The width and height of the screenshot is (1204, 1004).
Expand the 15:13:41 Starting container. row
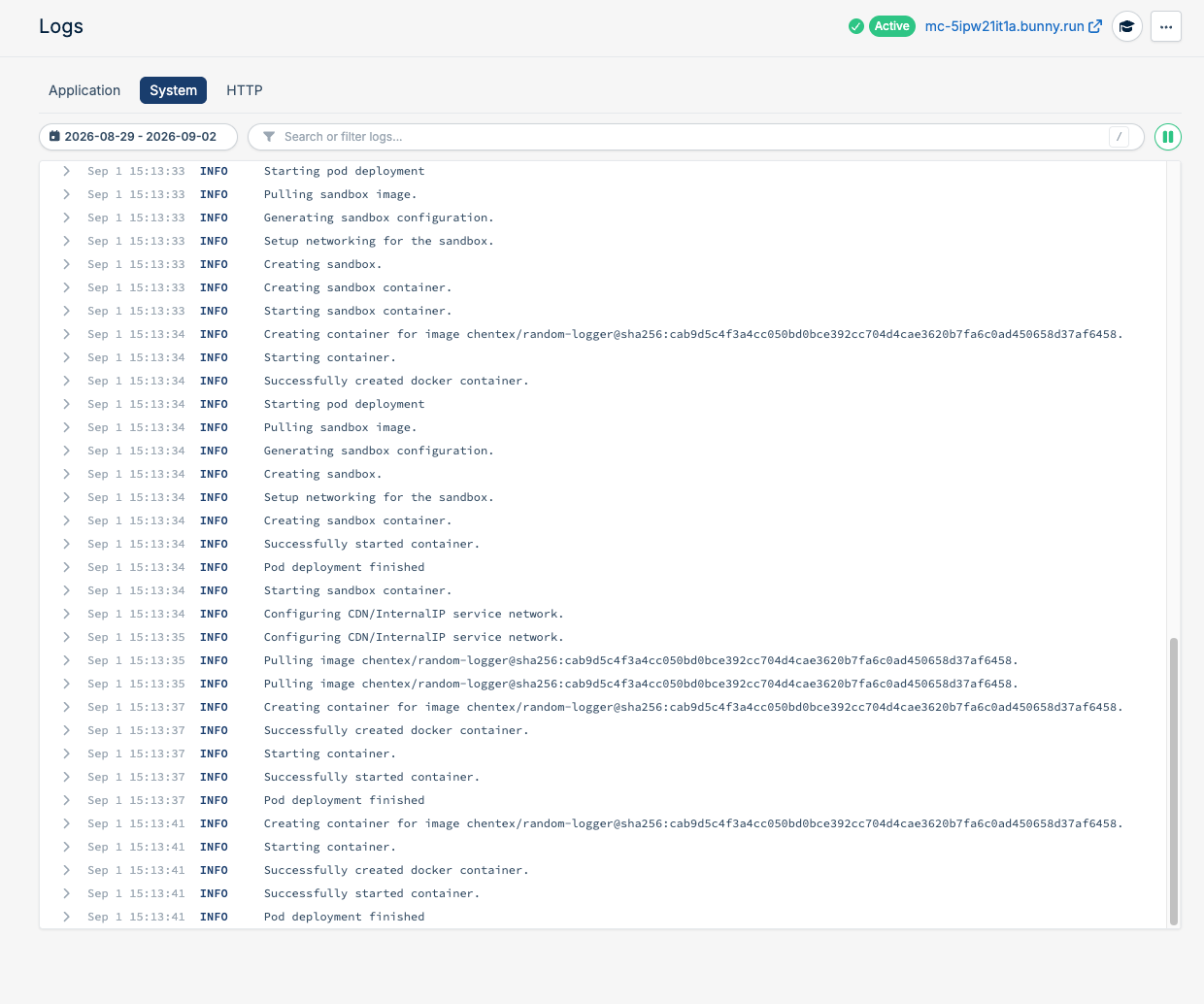pyautogui.click(x=66, y=847)
